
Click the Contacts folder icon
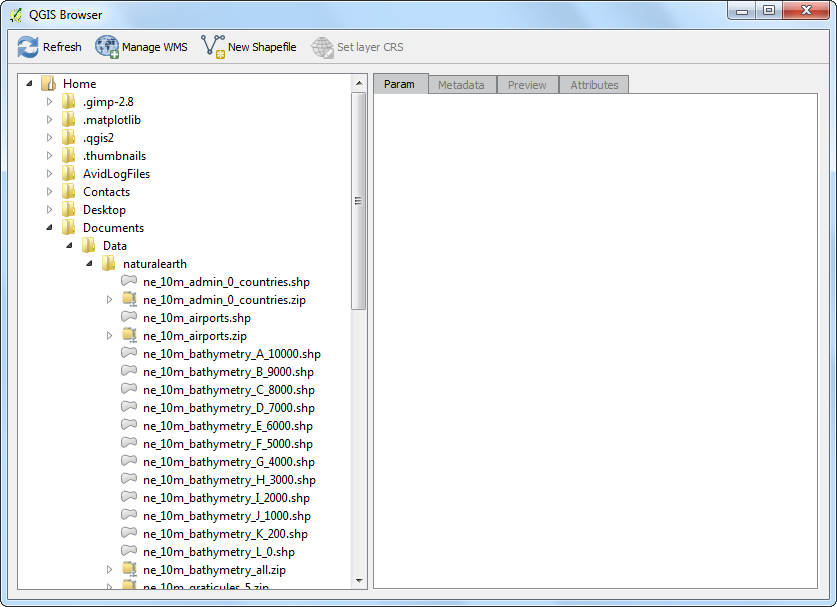coord(68,192)
